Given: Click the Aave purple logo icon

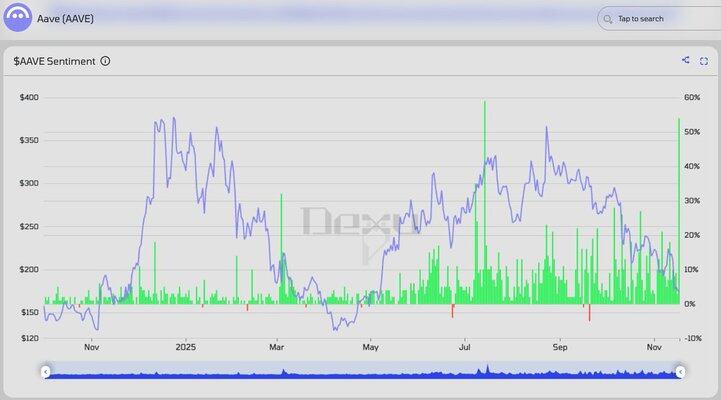Looking at the screenshot, I should [17, 18].
